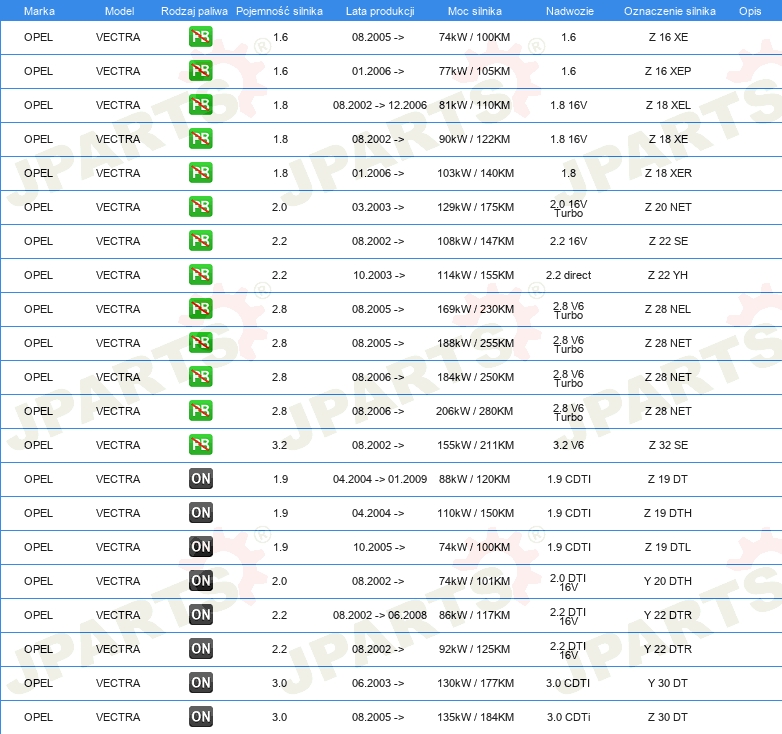
Task: Click petrol fuel icon in Z 32 SE row
Action: [200, 445]
